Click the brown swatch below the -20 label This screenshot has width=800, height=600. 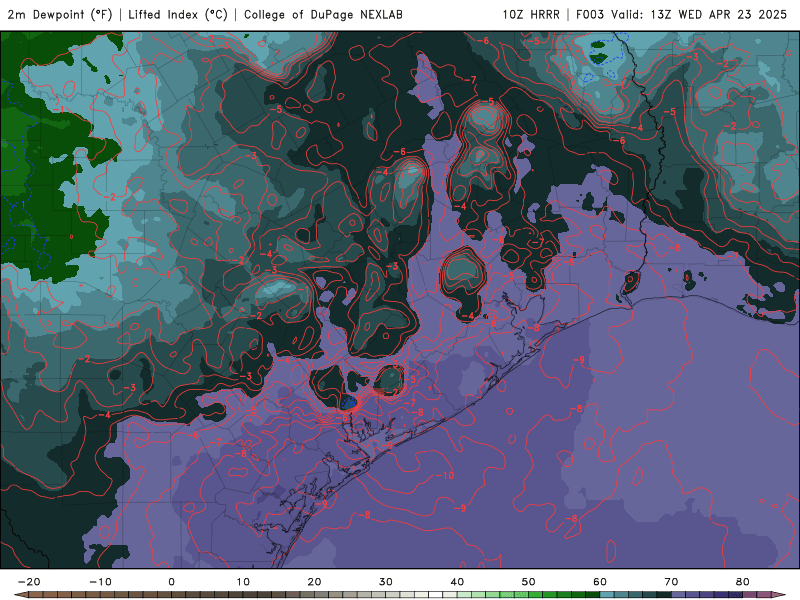[36, 595]
